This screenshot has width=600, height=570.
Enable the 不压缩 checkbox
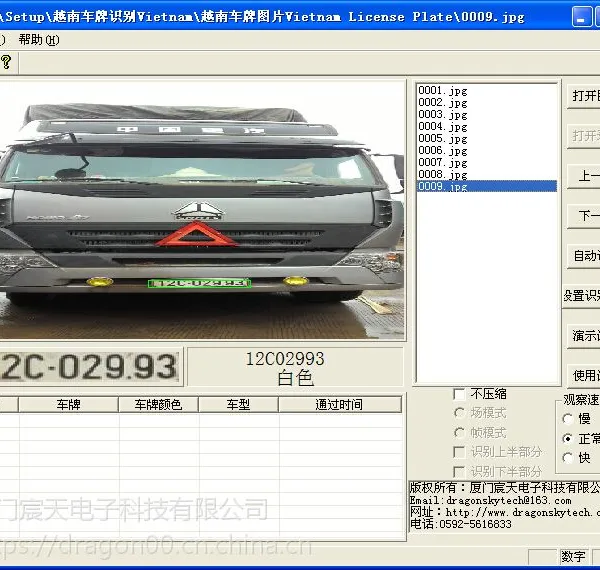pos(459,394)
